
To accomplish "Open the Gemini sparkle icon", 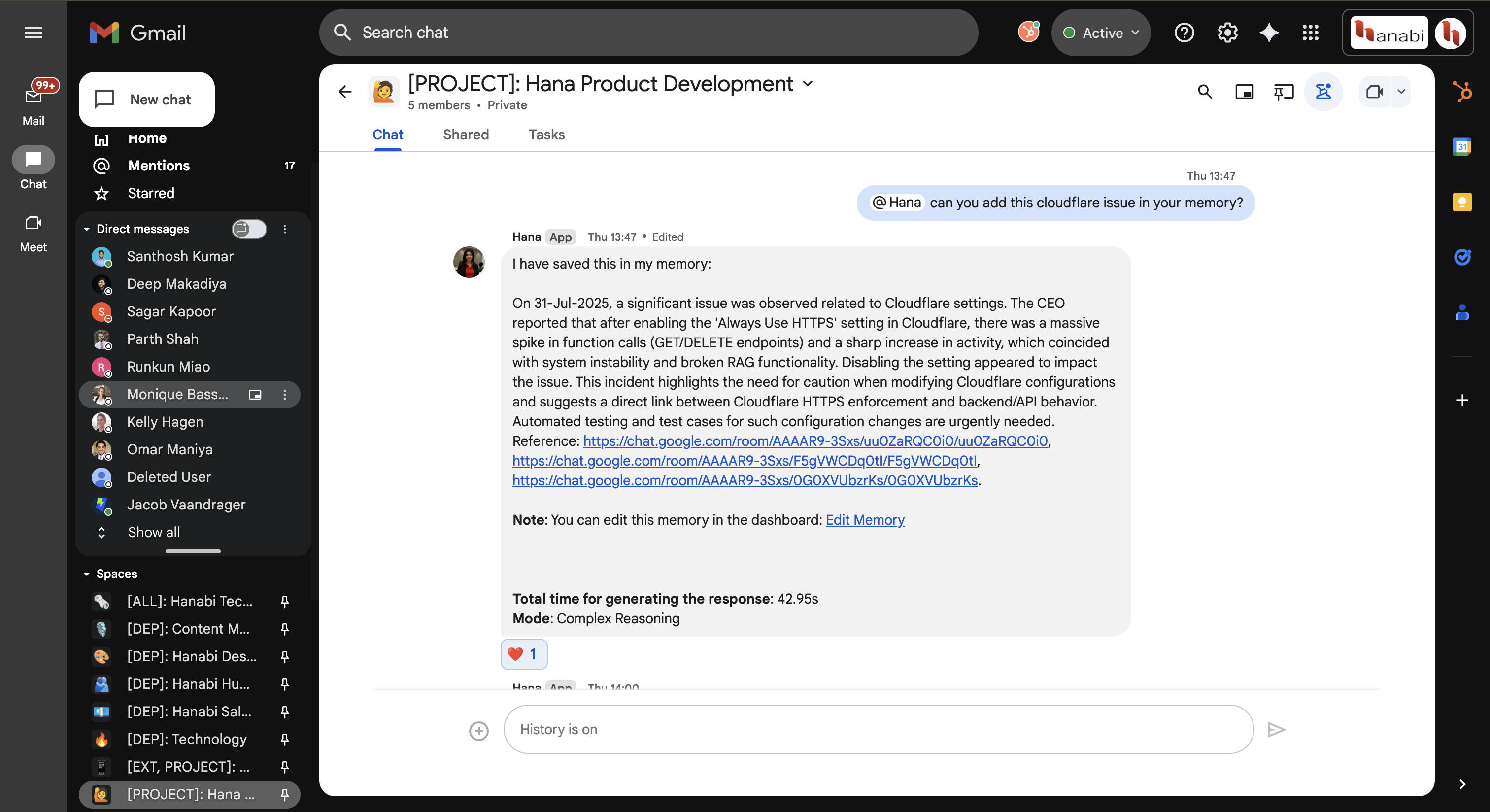I will click(x=1269, y=33).
